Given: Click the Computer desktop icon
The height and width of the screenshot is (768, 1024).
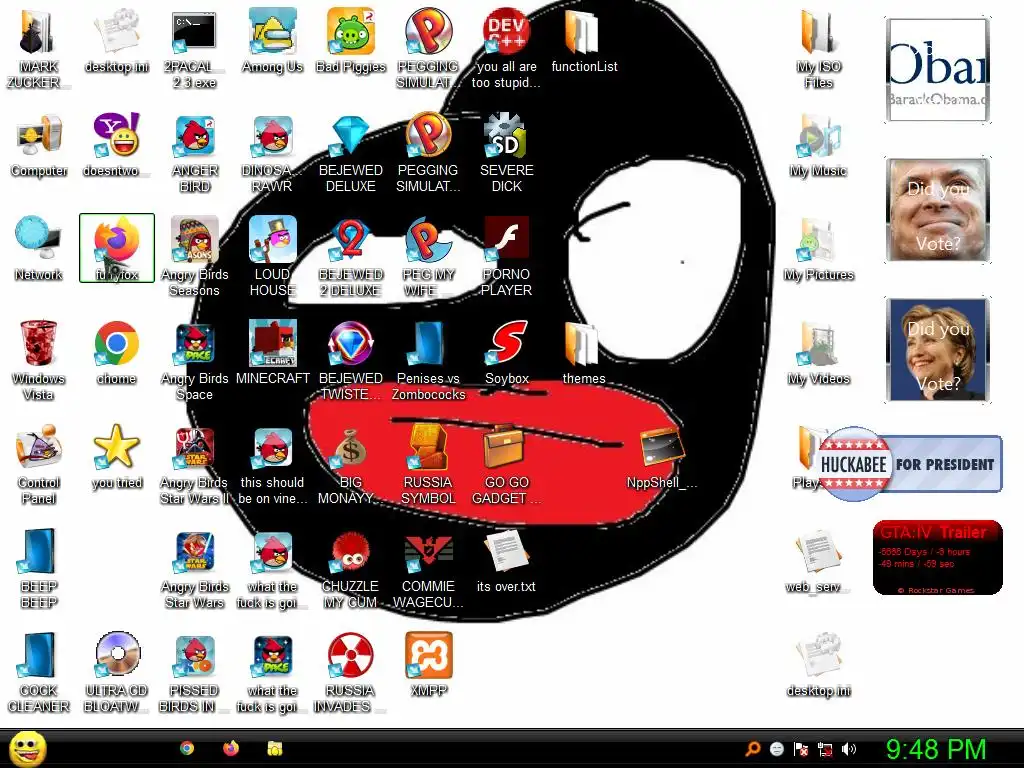Looking at the screenshot, I should 39,147.
